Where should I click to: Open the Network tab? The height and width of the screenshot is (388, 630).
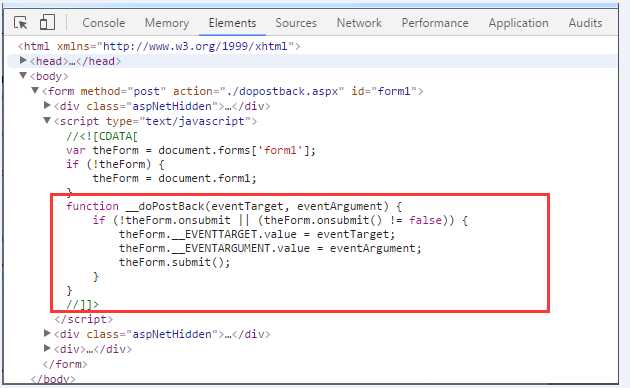pyautogui.click(x=359, y=23)
